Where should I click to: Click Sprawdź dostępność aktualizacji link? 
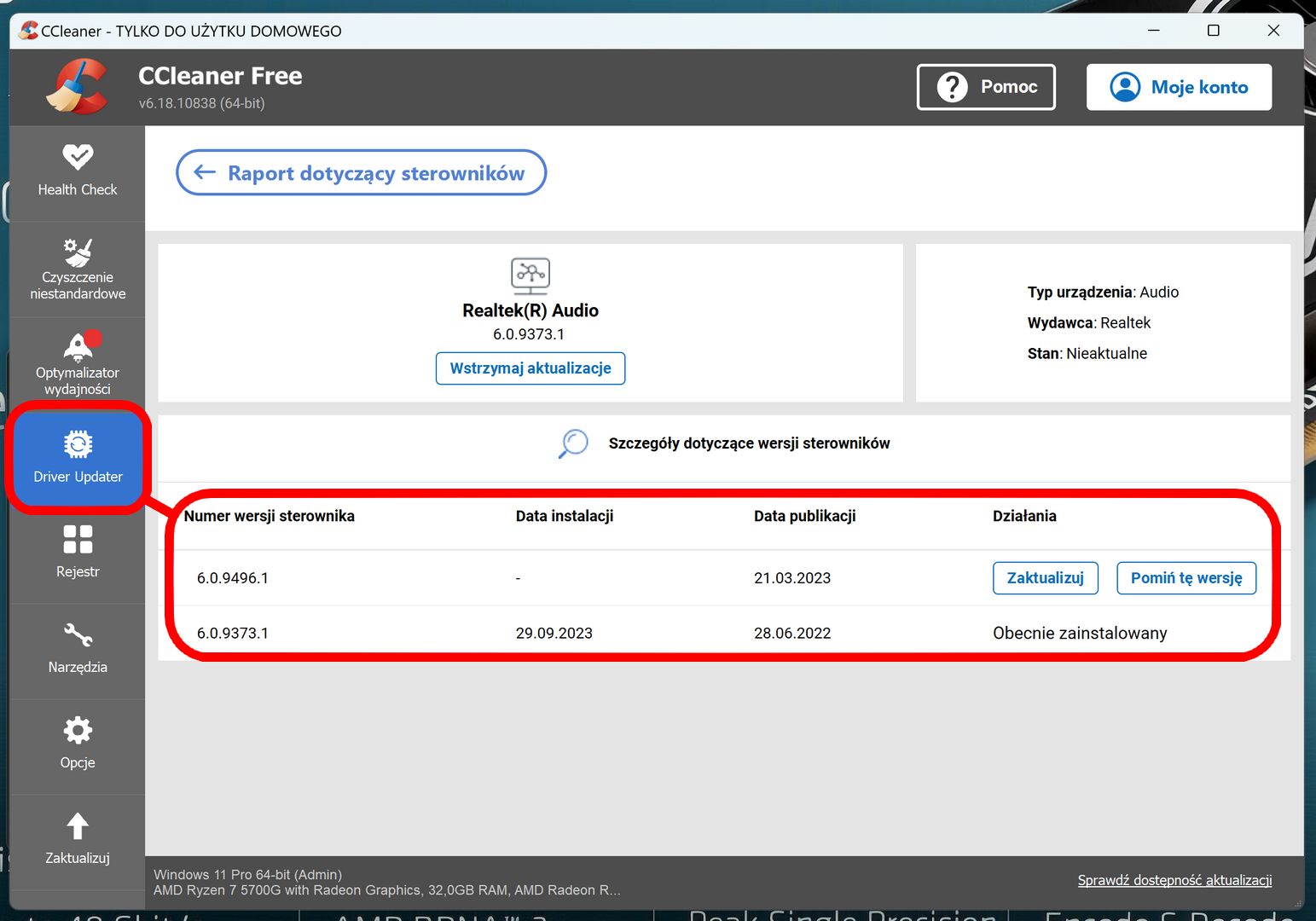tap(1174, 880)
